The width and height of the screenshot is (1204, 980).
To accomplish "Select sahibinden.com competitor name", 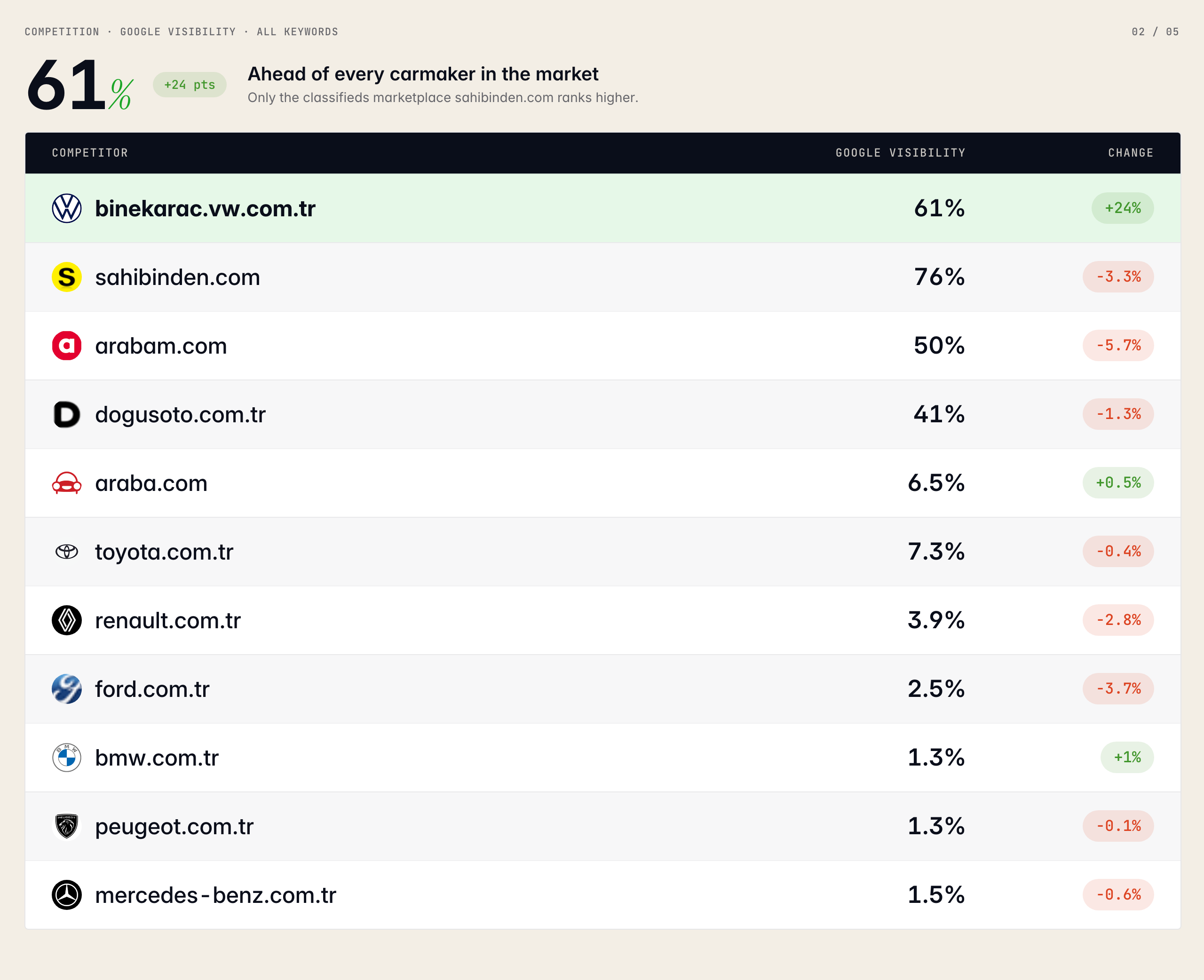I will [177, 277].
